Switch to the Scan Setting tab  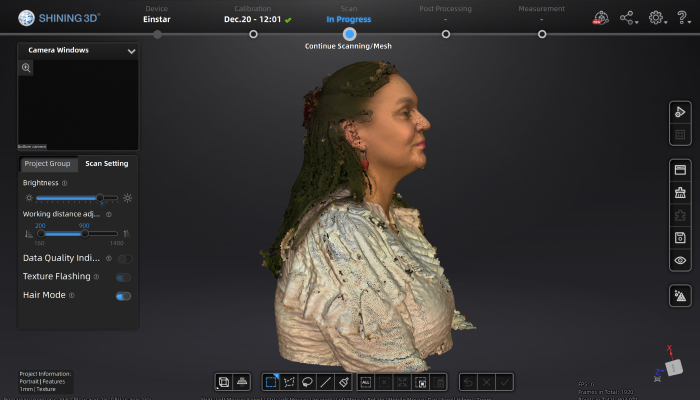(107, 163)
